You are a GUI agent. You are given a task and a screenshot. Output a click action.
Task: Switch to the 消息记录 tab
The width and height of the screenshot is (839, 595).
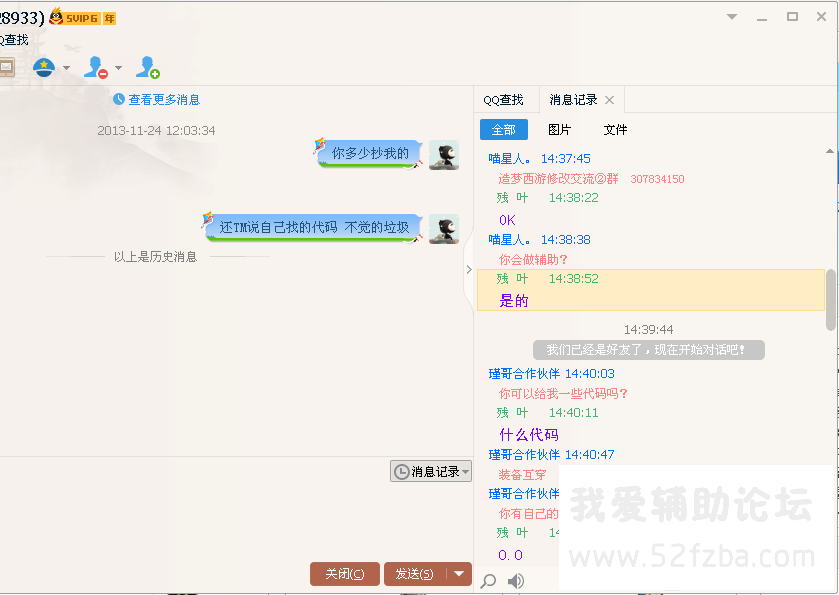pos(573,100)
